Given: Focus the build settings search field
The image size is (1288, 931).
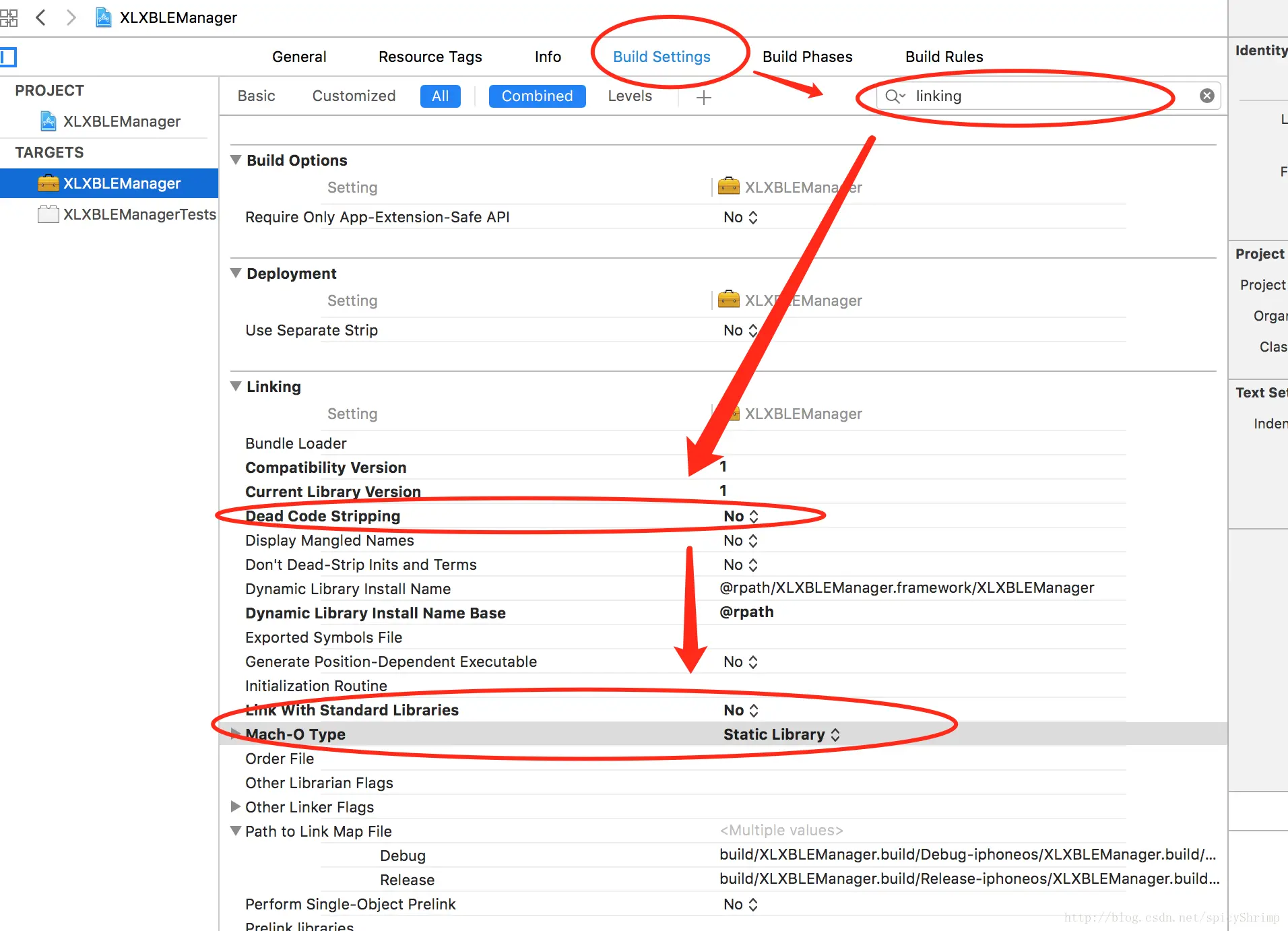Looking at the screenshot, I should 1048,96.
